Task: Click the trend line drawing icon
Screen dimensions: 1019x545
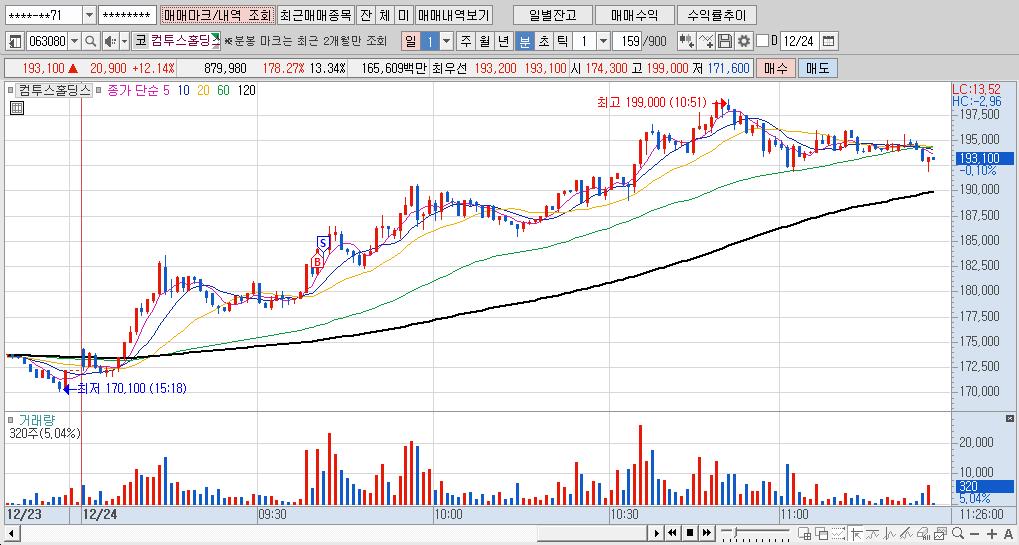Action: point(872,533)
